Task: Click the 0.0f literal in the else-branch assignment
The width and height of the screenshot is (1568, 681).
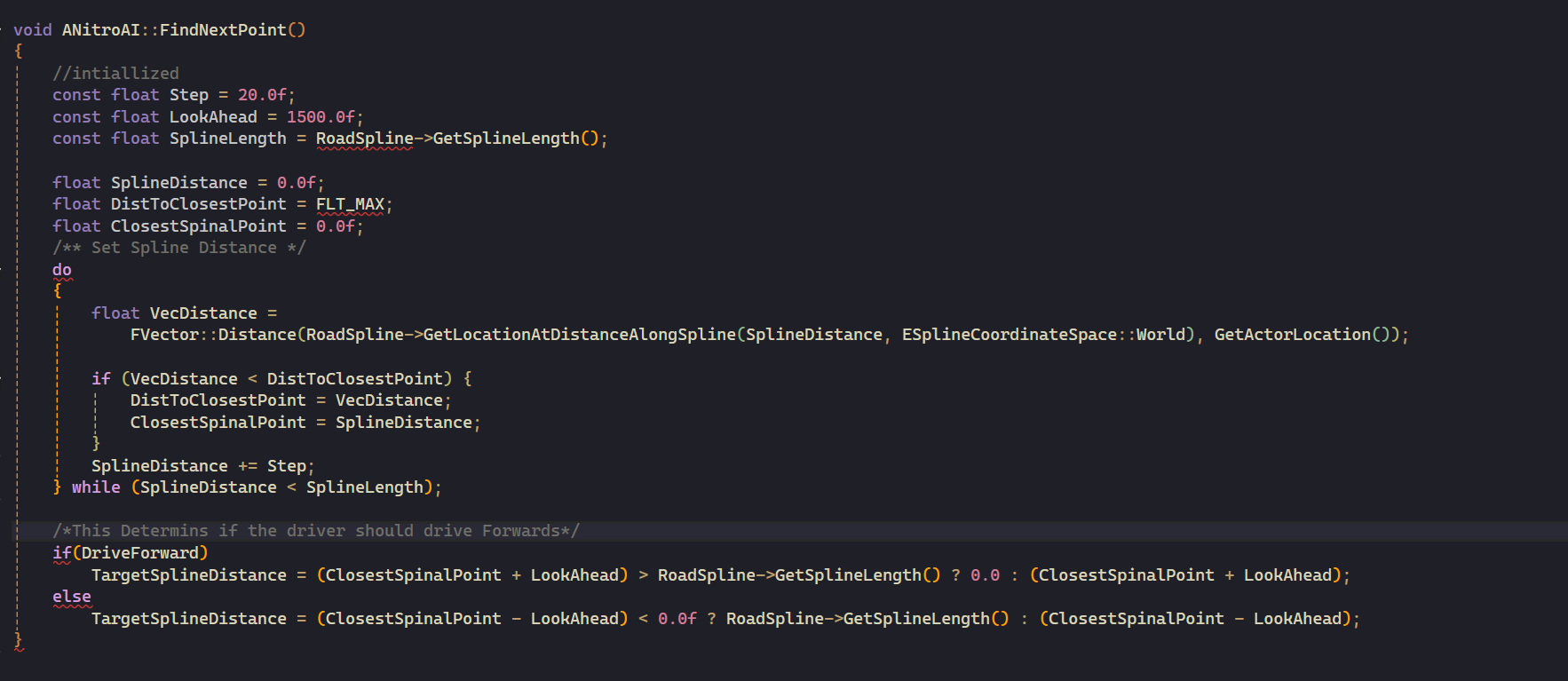Action: click(x=677, y=619)
